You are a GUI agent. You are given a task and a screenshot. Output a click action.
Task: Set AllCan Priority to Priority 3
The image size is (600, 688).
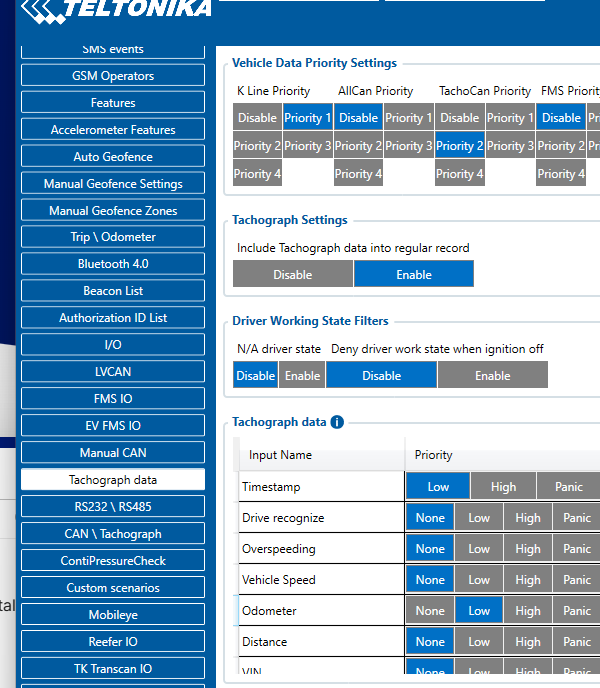409,145
